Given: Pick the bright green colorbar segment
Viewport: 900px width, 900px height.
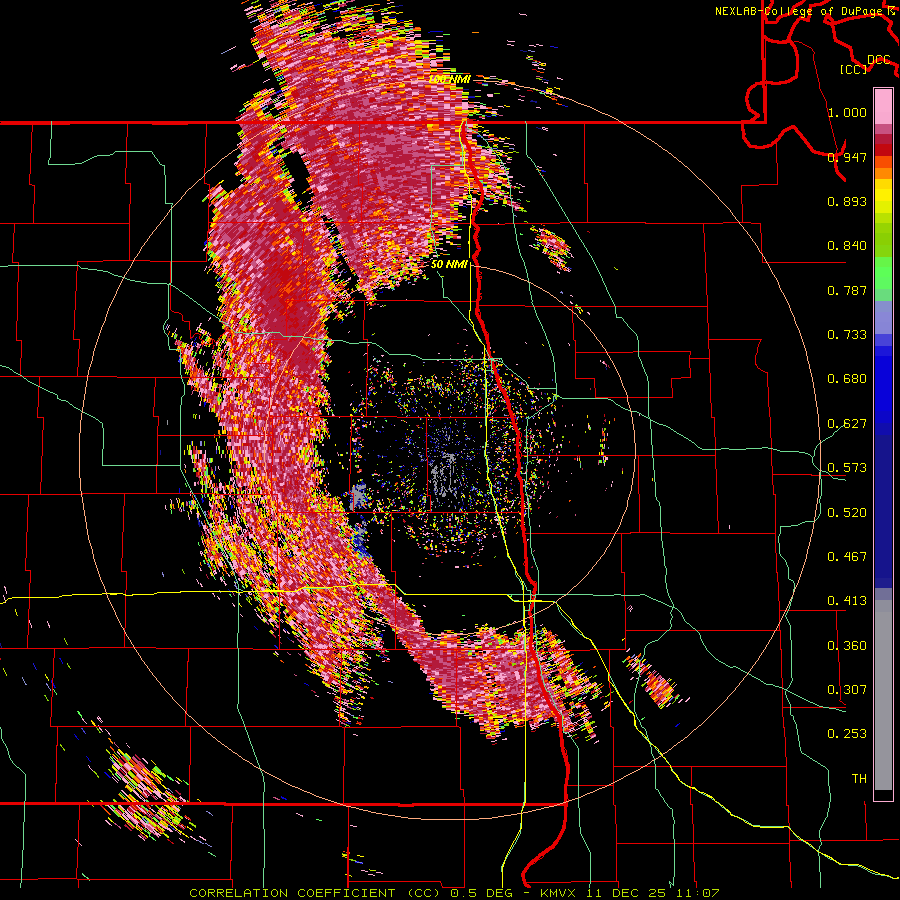Looking at the screenshot, I should coord(883,273).
